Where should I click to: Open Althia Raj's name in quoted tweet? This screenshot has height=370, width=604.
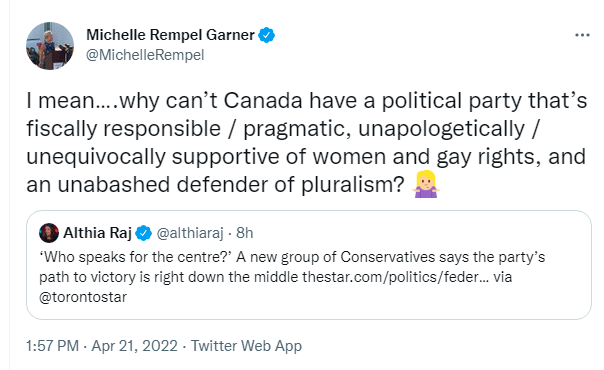point(98,233)
